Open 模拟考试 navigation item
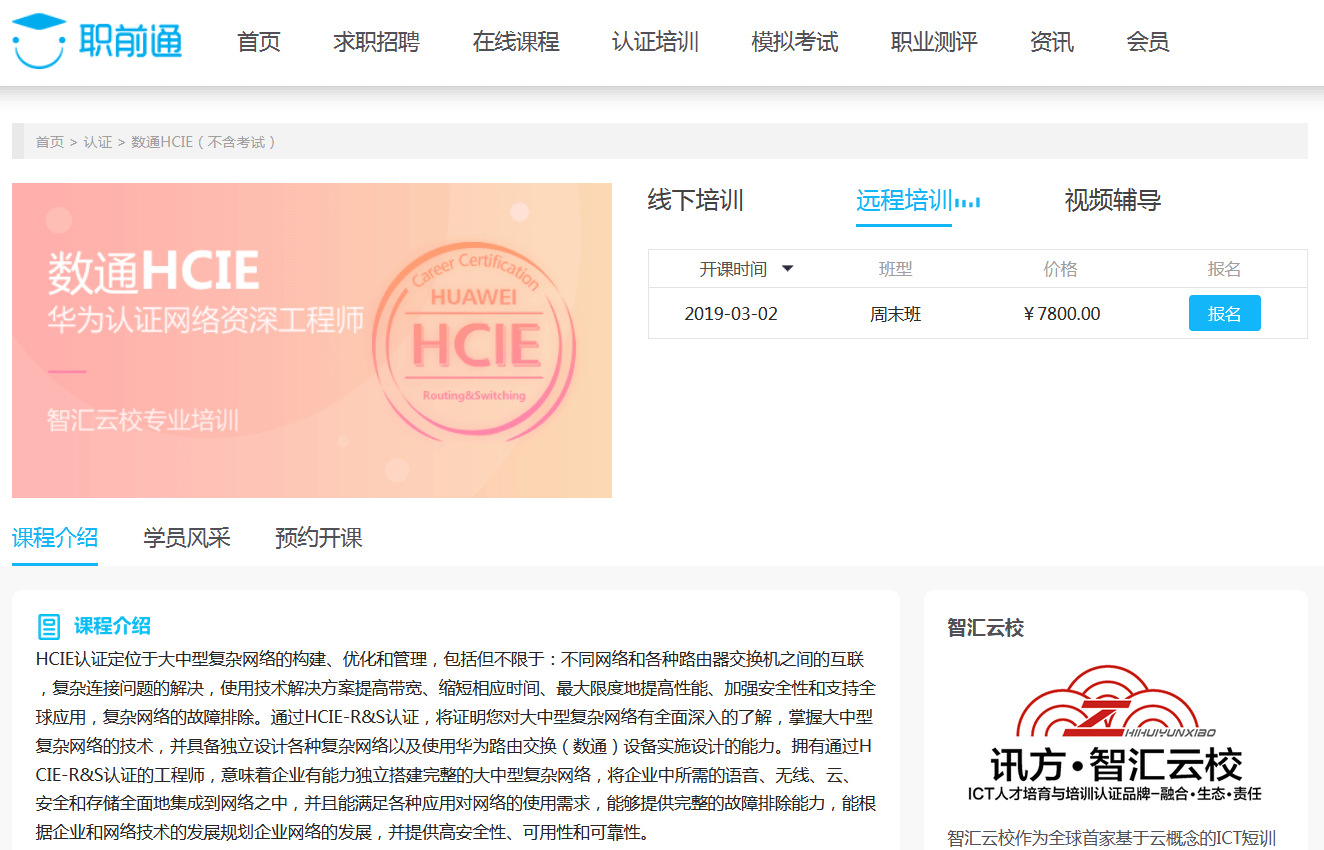The image size is (1324, 850). [795, 42]
